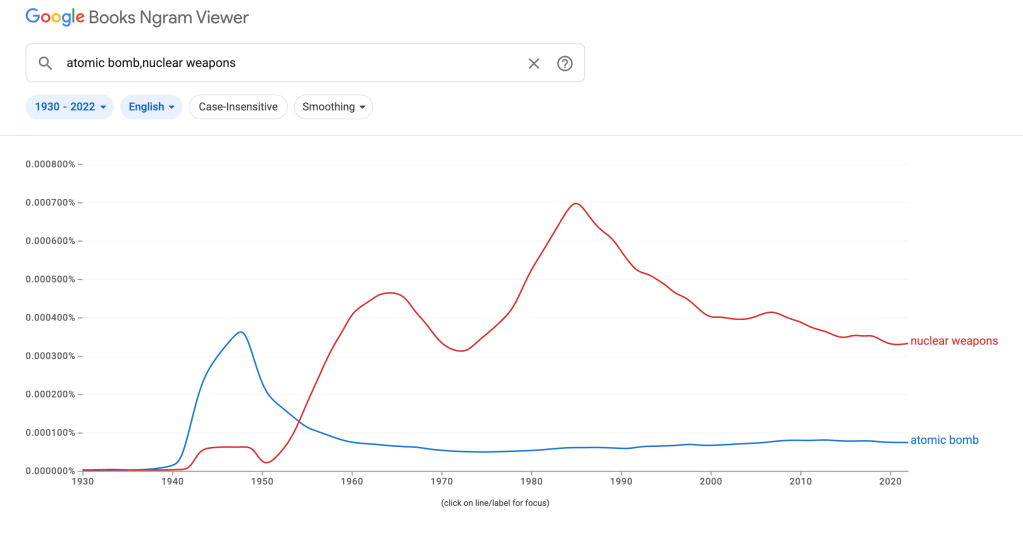
Task: Click the blue line near 2010
Action: [800, 440]
